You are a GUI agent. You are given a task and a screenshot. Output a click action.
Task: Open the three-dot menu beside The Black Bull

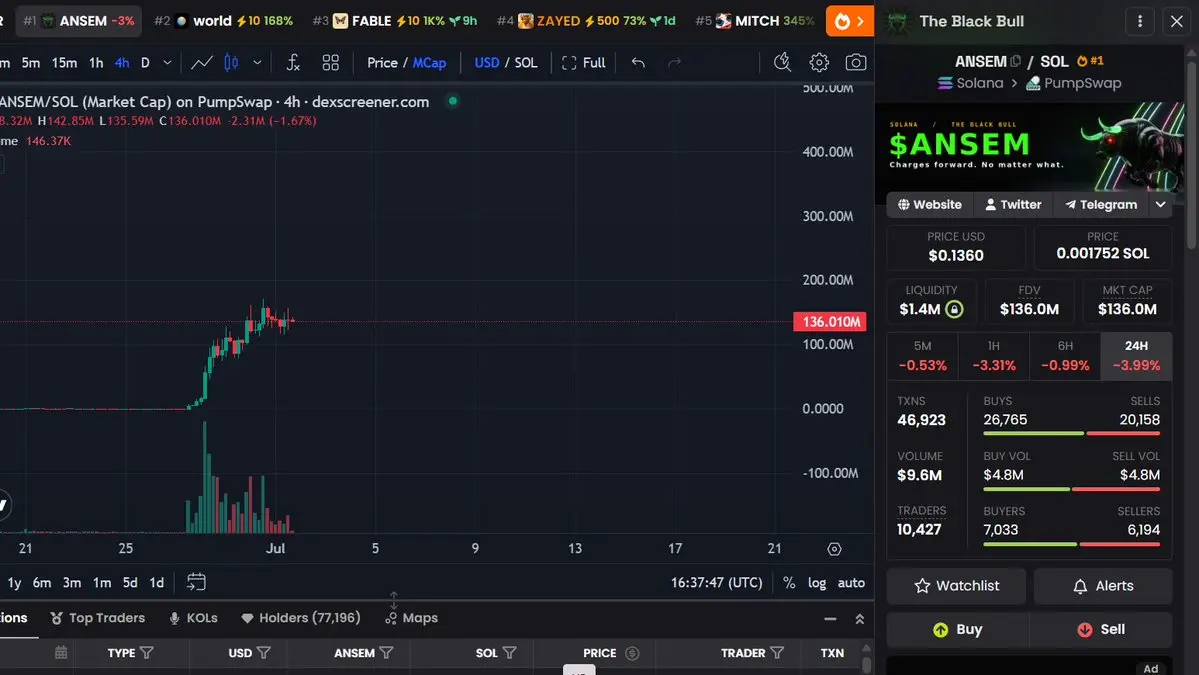pos(1139,21)
